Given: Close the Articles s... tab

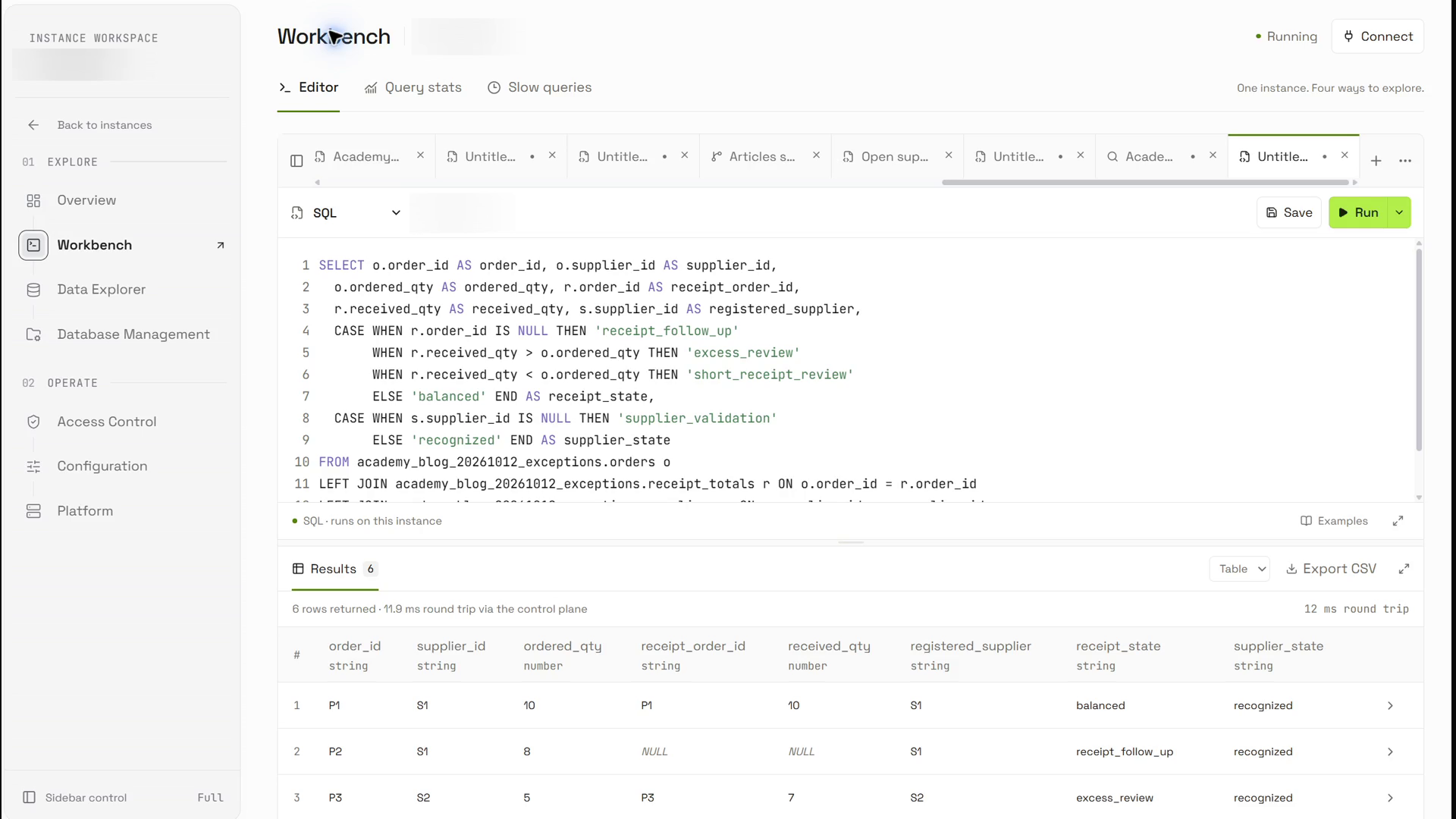Looking at the screenshot, I should [x=816, y=155].
